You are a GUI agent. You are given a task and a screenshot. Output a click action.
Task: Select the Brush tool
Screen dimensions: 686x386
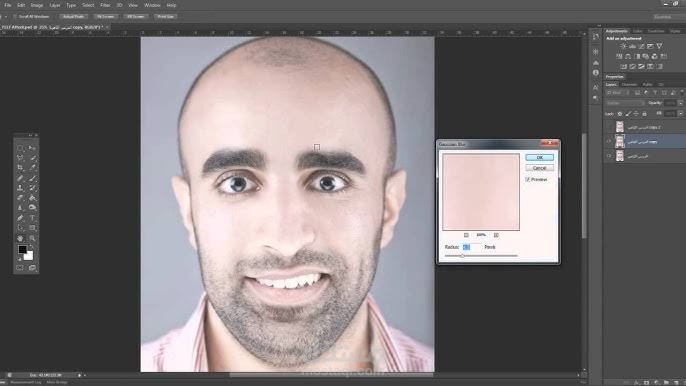point(32,178)
